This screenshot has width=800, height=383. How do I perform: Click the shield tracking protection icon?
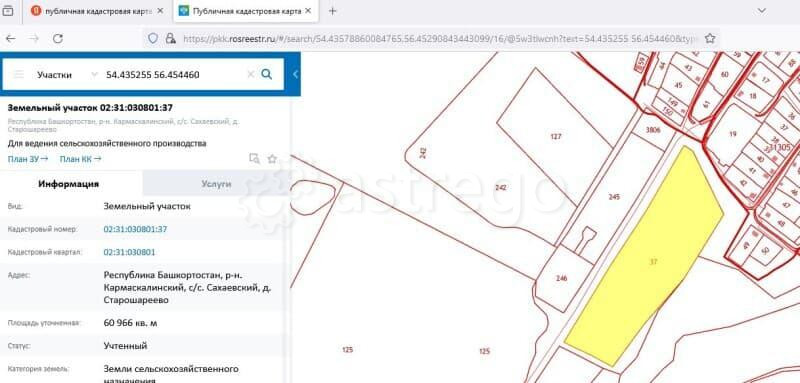[153, 39]
